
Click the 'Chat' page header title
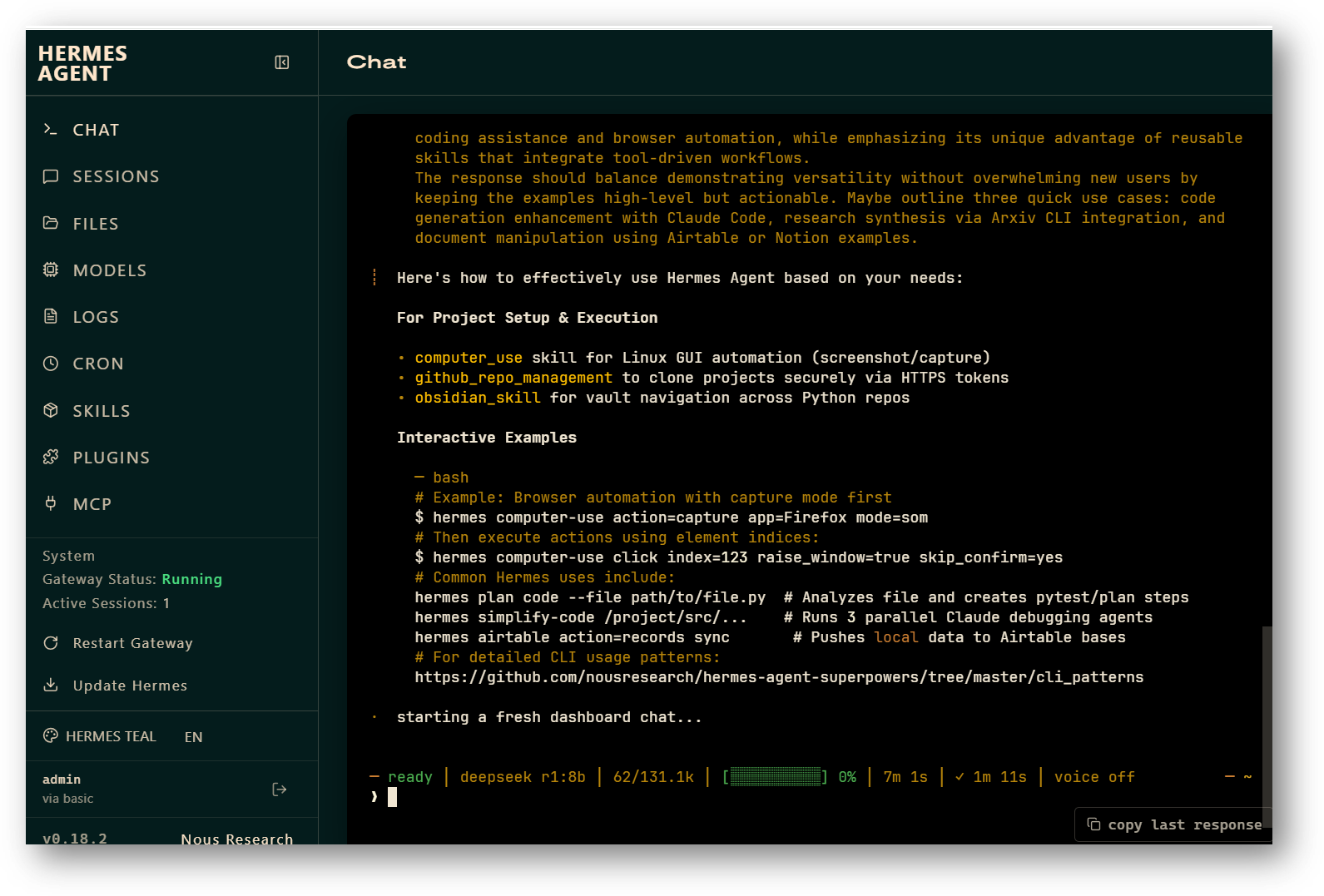[x=377, y=62]
